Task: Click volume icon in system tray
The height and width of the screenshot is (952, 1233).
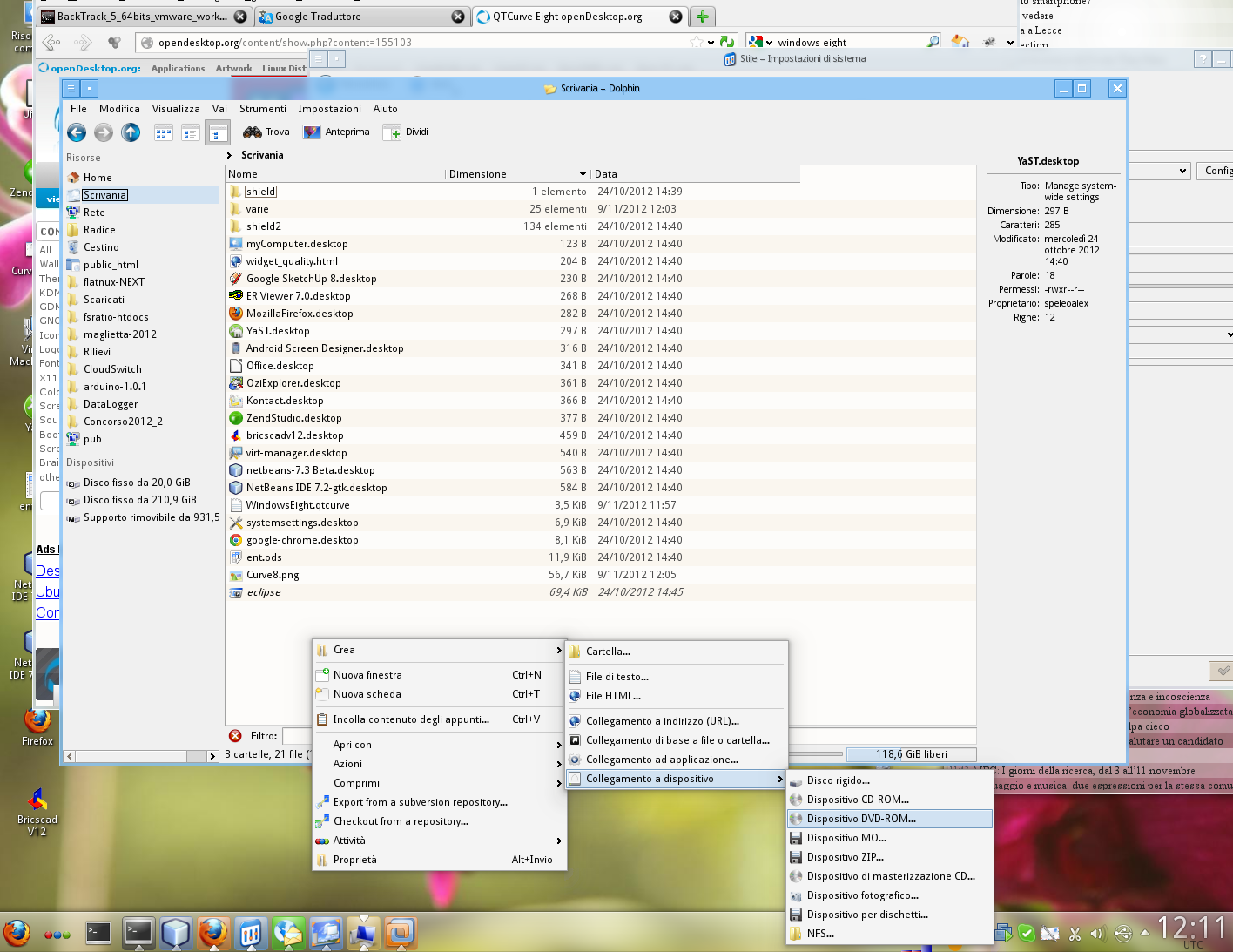Action: (1097, 934)
